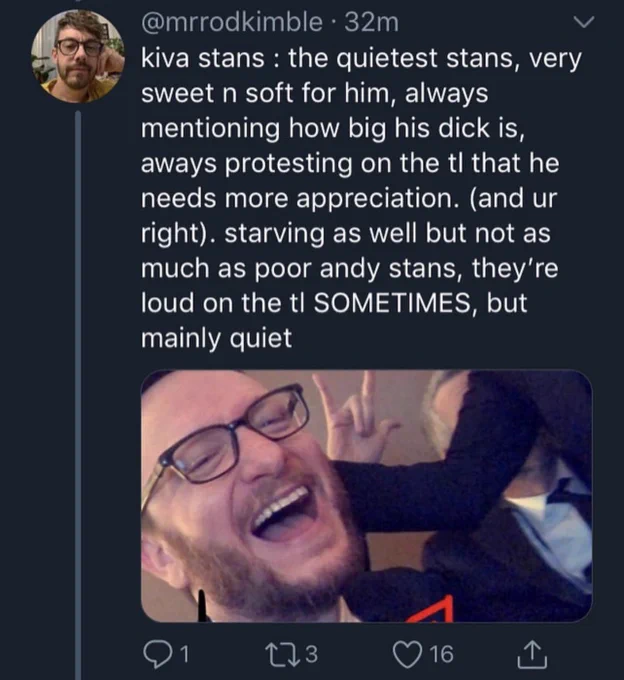Viewport: 624px width, 680px height.
Task: Open the user's profile avatar photo
Action: [x=78, y=56]
